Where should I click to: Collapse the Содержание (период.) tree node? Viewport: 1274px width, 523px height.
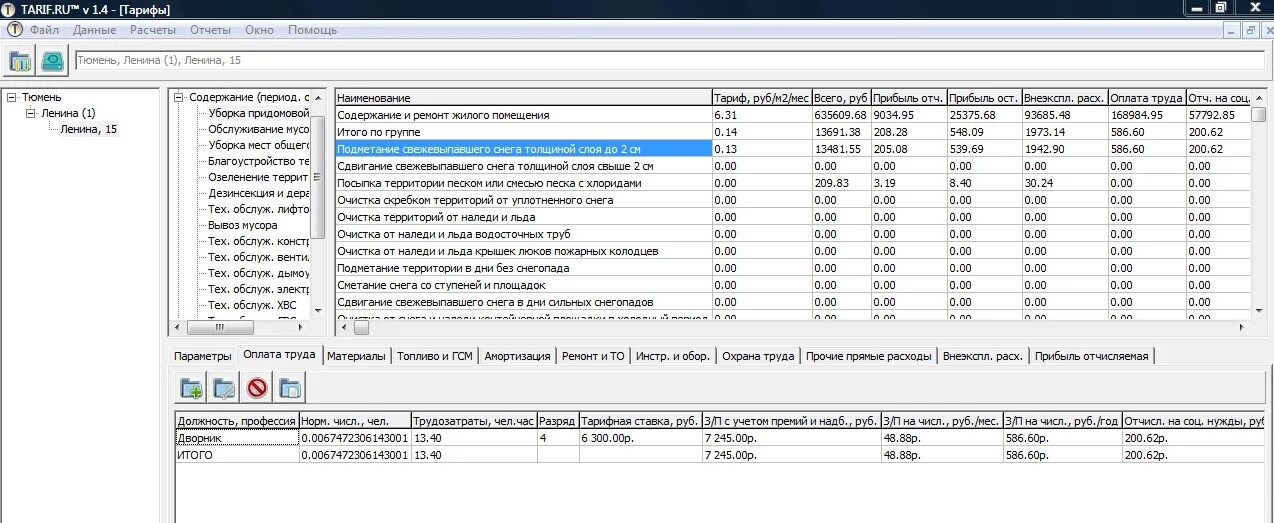tap(179, 97)
